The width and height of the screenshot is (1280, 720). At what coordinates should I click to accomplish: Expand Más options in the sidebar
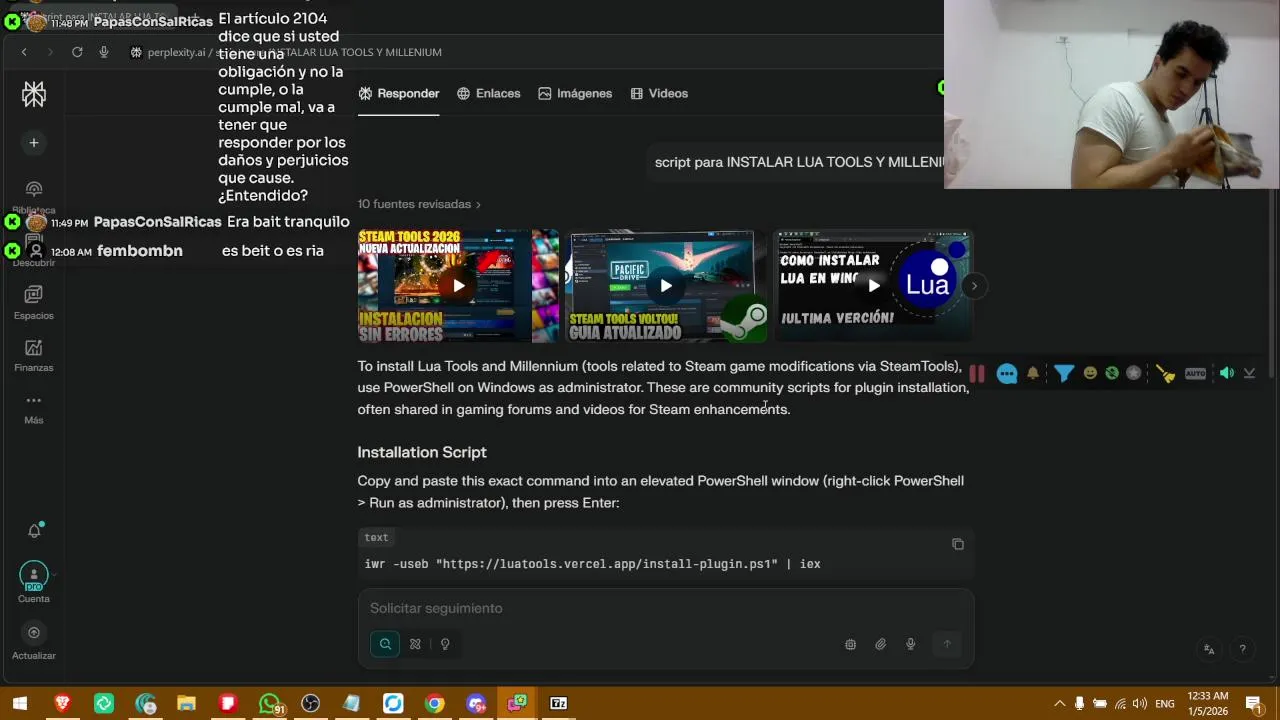[x=34, y=408]
